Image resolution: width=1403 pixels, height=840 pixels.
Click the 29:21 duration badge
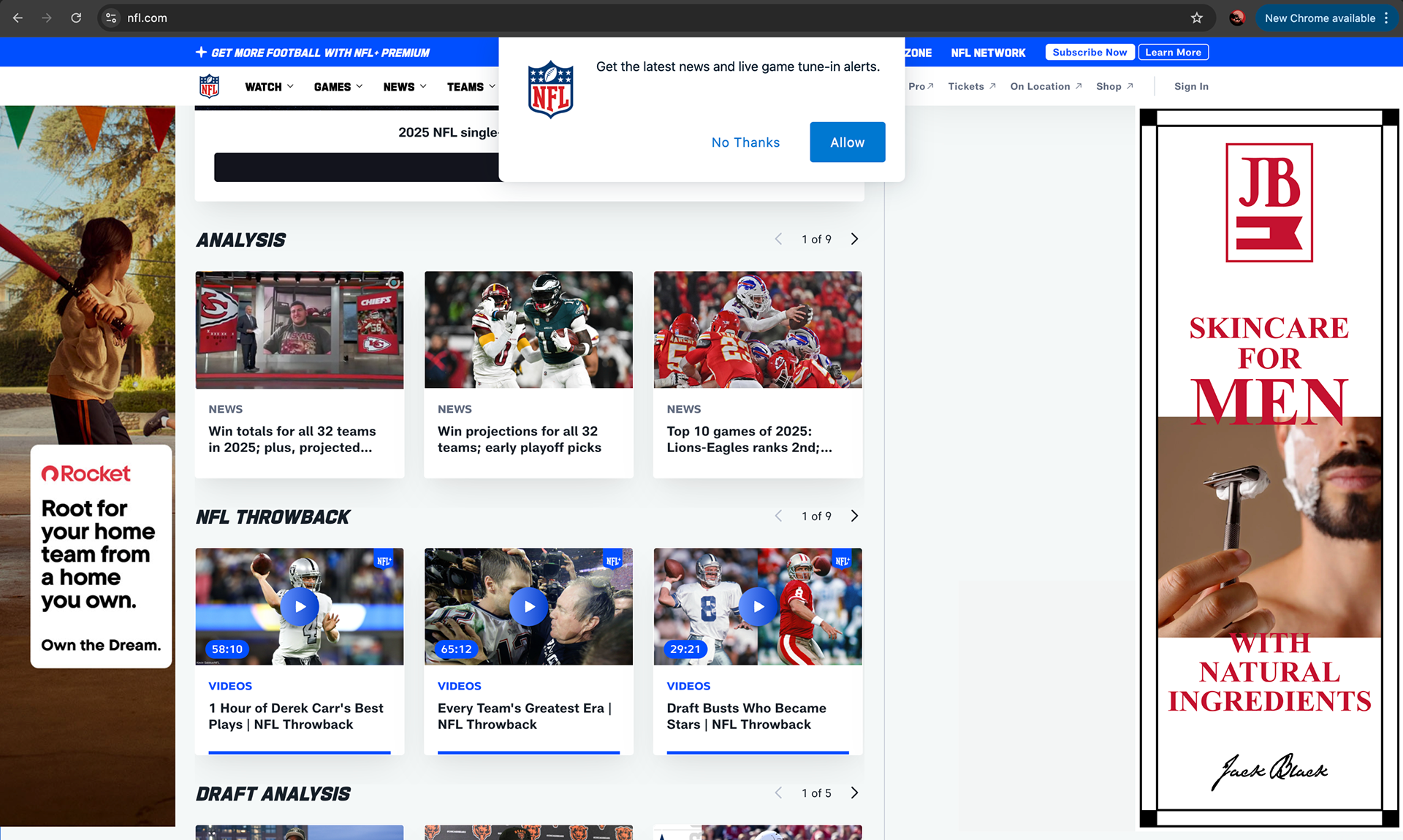tap(685, 649)
